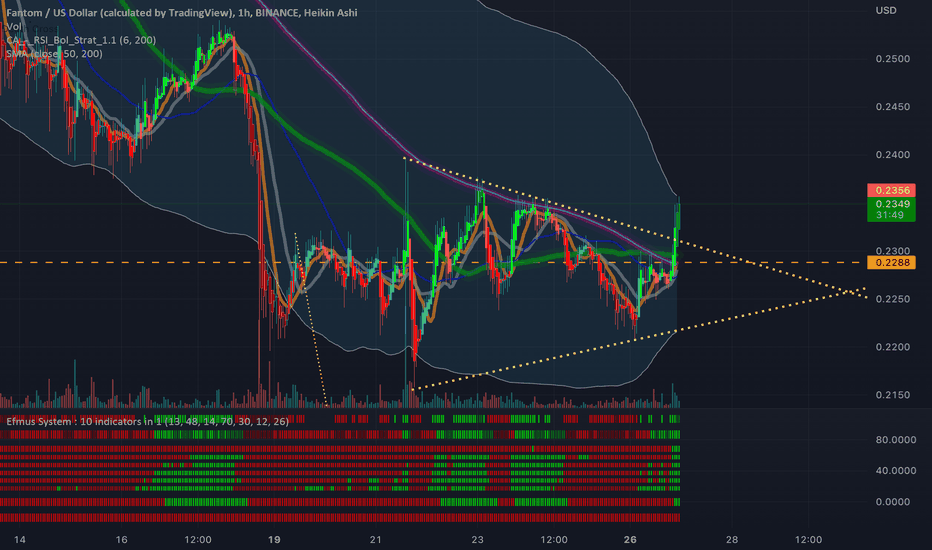Click the 0.2200 price axis value
This screenshot has height=550, width=932.
click(x=893, y=347)
